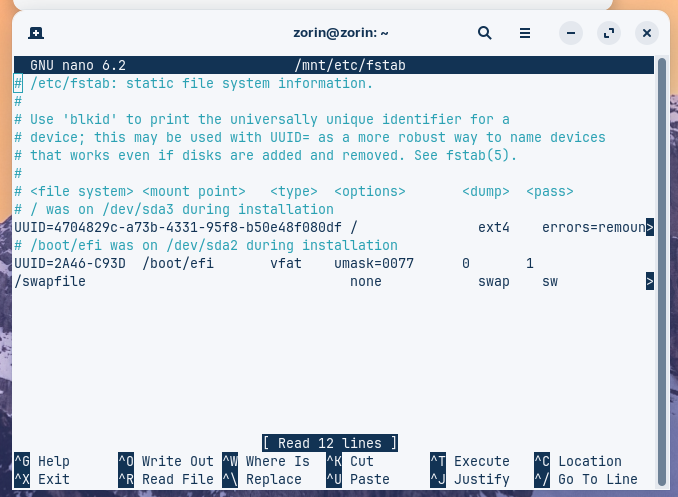
Task: Click the ^W Where Is shortcut
Action: [x=266, y=461]
